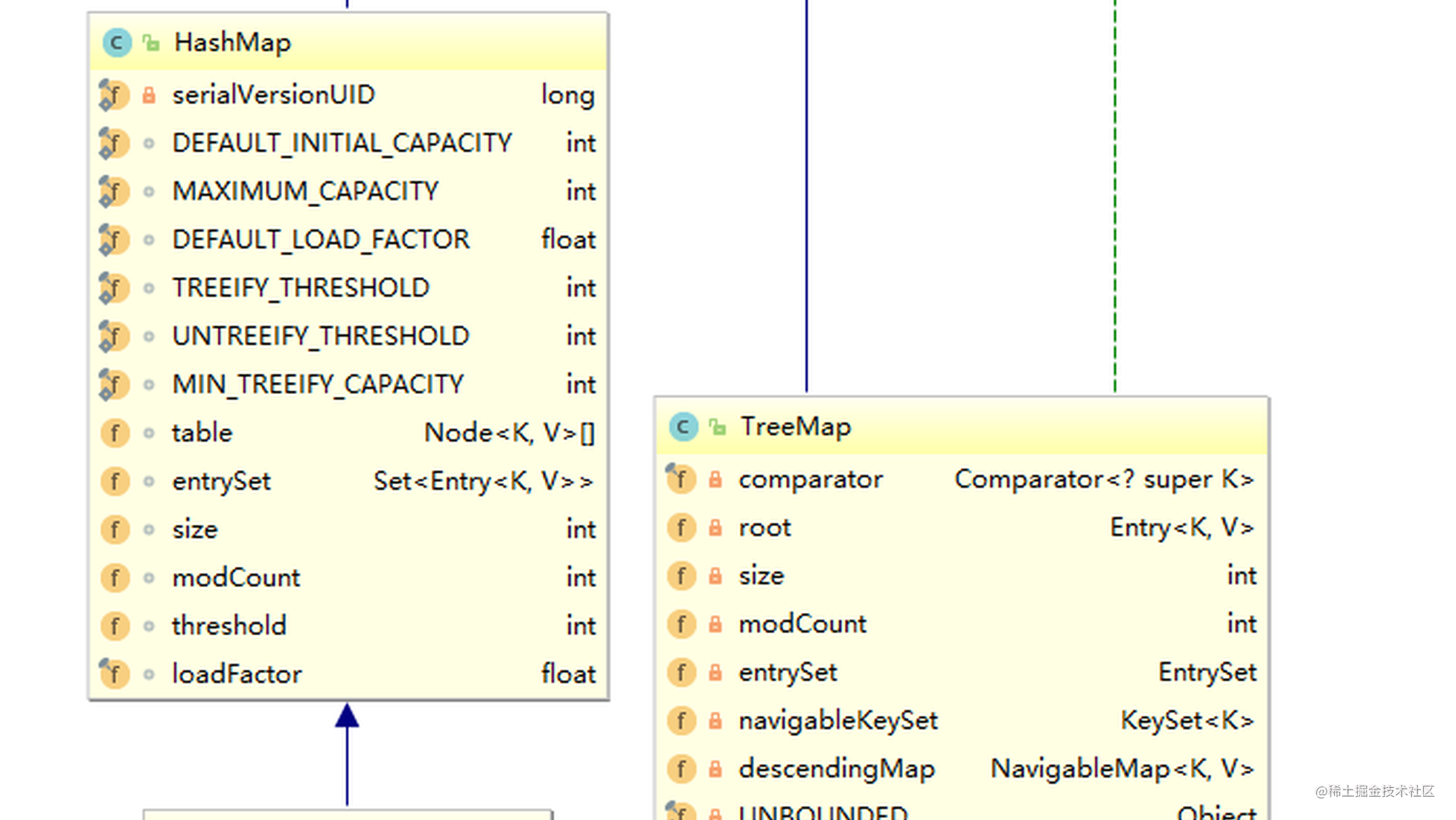Click the Entry<K, V> type of root

(x=1182, y=527)
